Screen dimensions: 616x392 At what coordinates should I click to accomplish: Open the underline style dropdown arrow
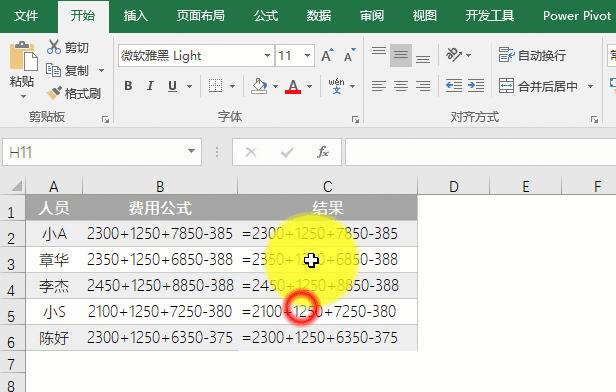[189, 86]
